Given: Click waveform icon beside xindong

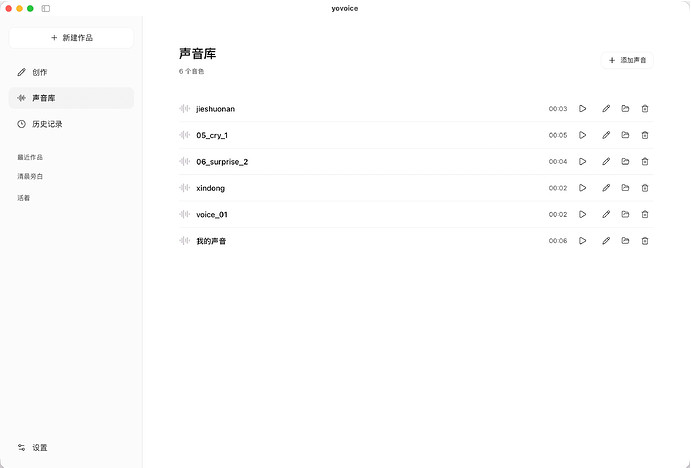Looking at the screenshot, I should tap(184, 188).
